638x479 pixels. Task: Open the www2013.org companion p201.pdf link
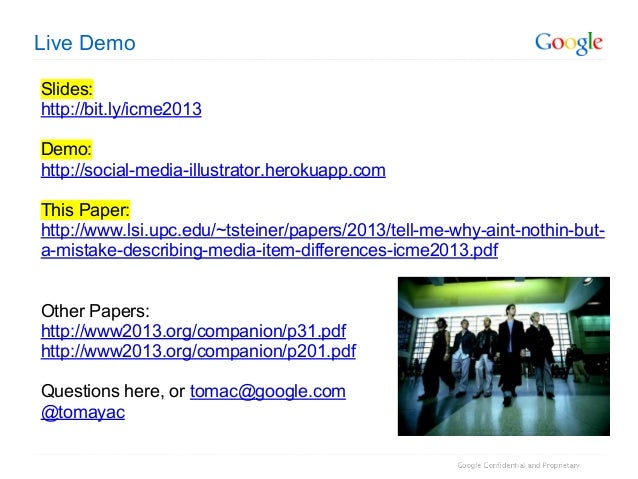pyautogui.click(x=199, y=351)
